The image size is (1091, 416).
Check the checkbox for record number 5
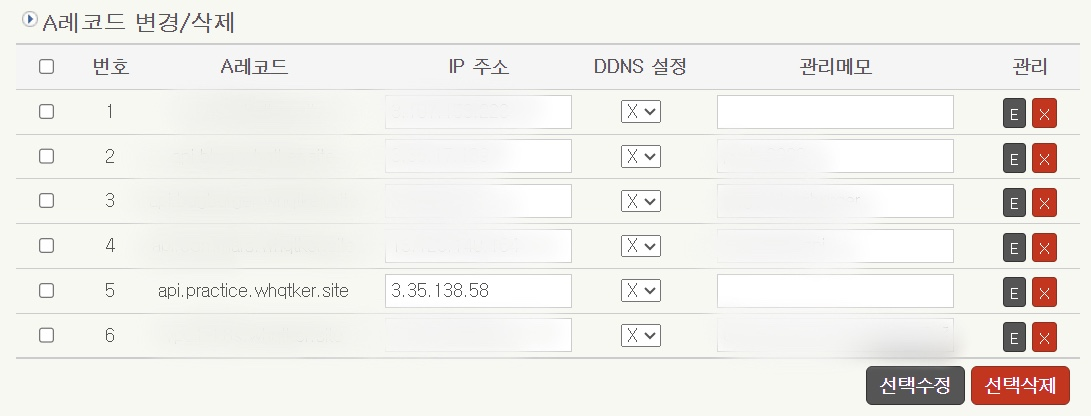[46, 290]
